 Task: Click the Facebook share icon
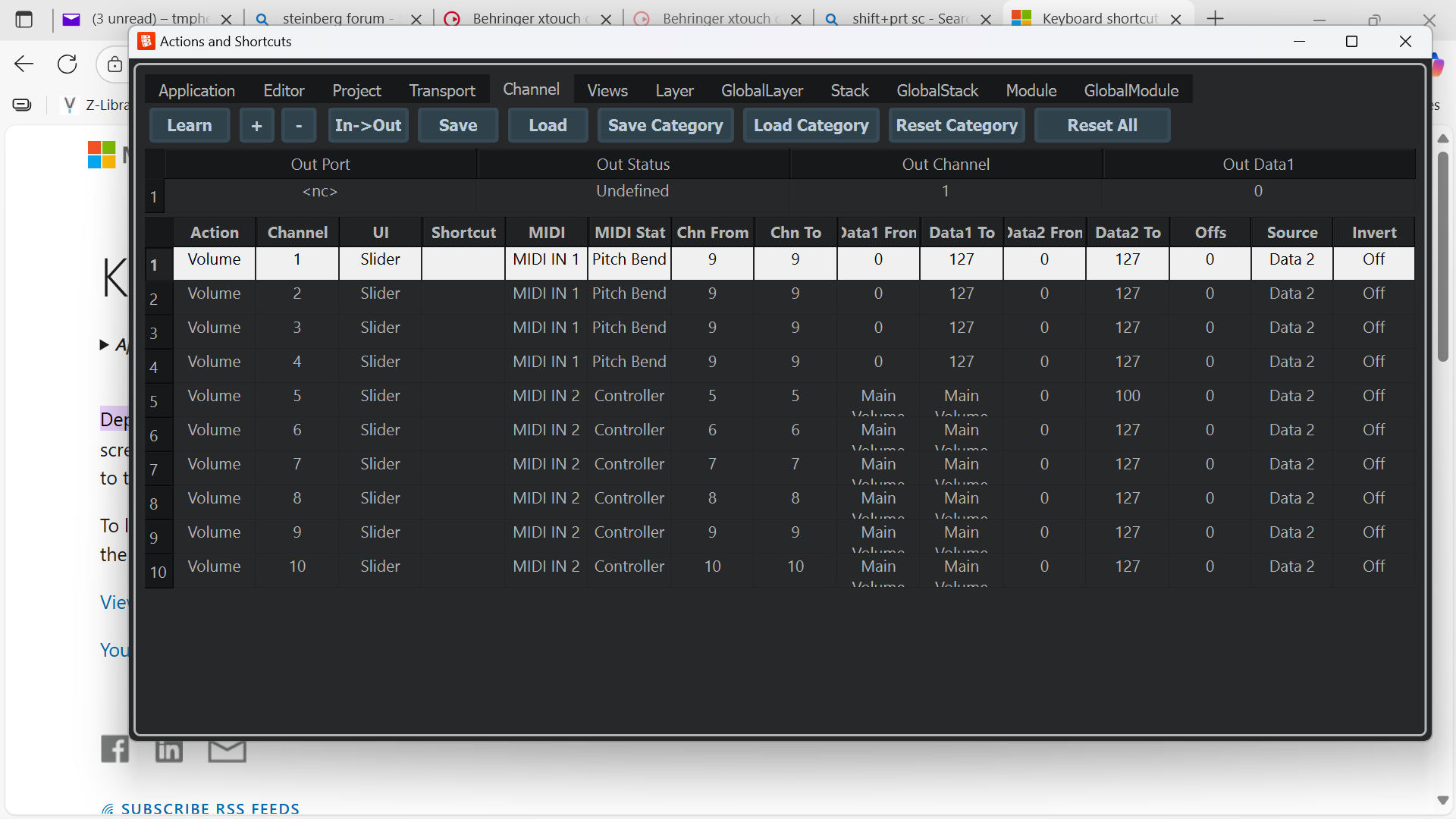click(115, 749)
